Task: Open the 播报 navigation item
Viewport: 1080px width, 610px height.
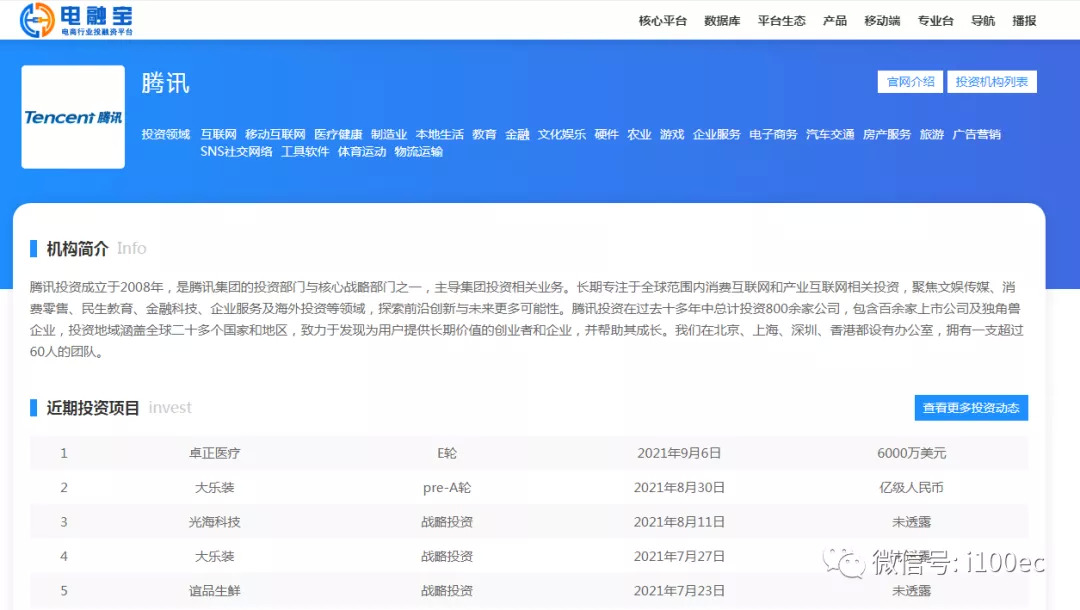Action: (1024, 21)
